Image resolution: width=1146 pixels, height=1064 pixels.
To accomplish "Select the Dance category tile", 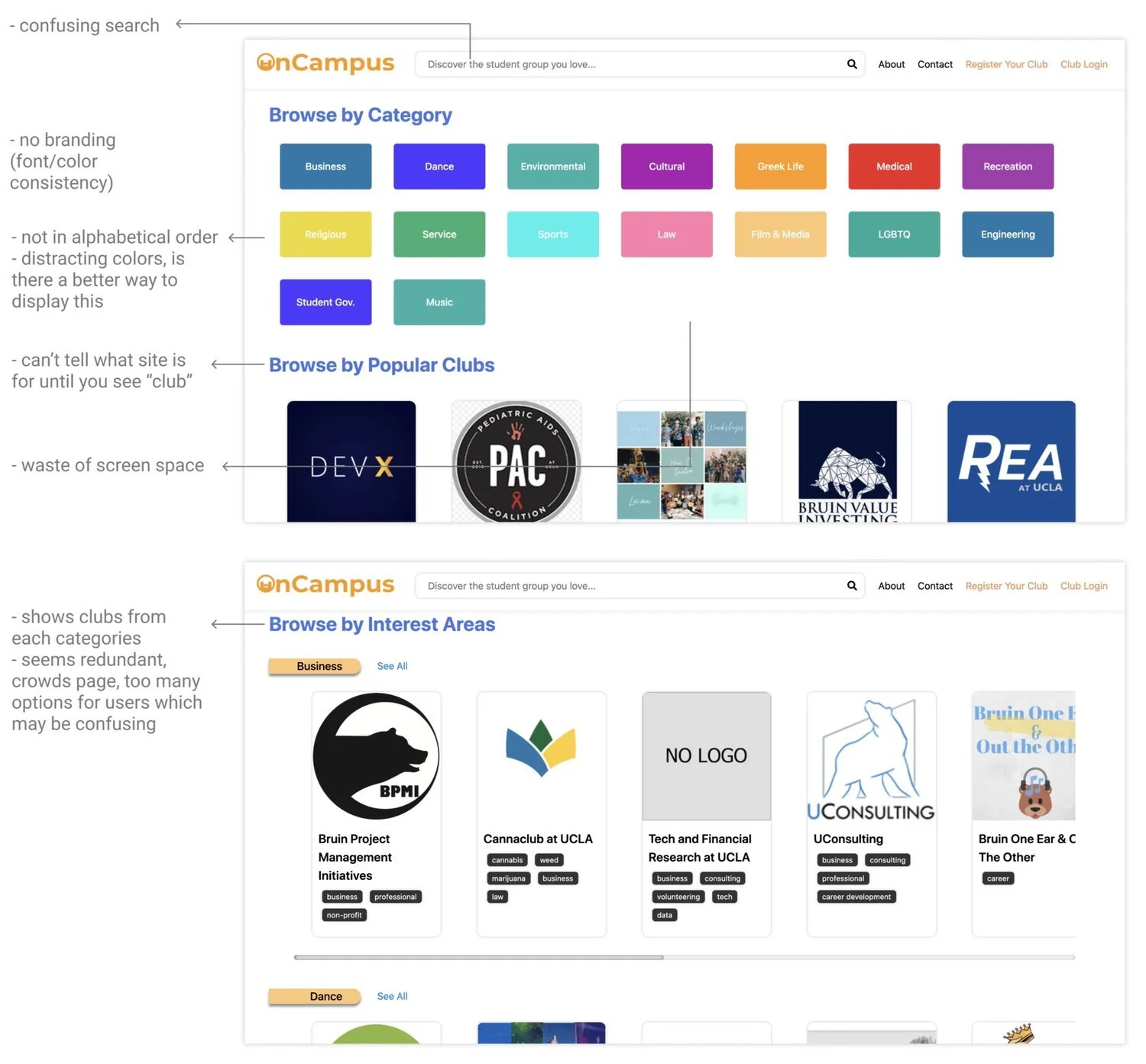I will [x=439, y=167].
